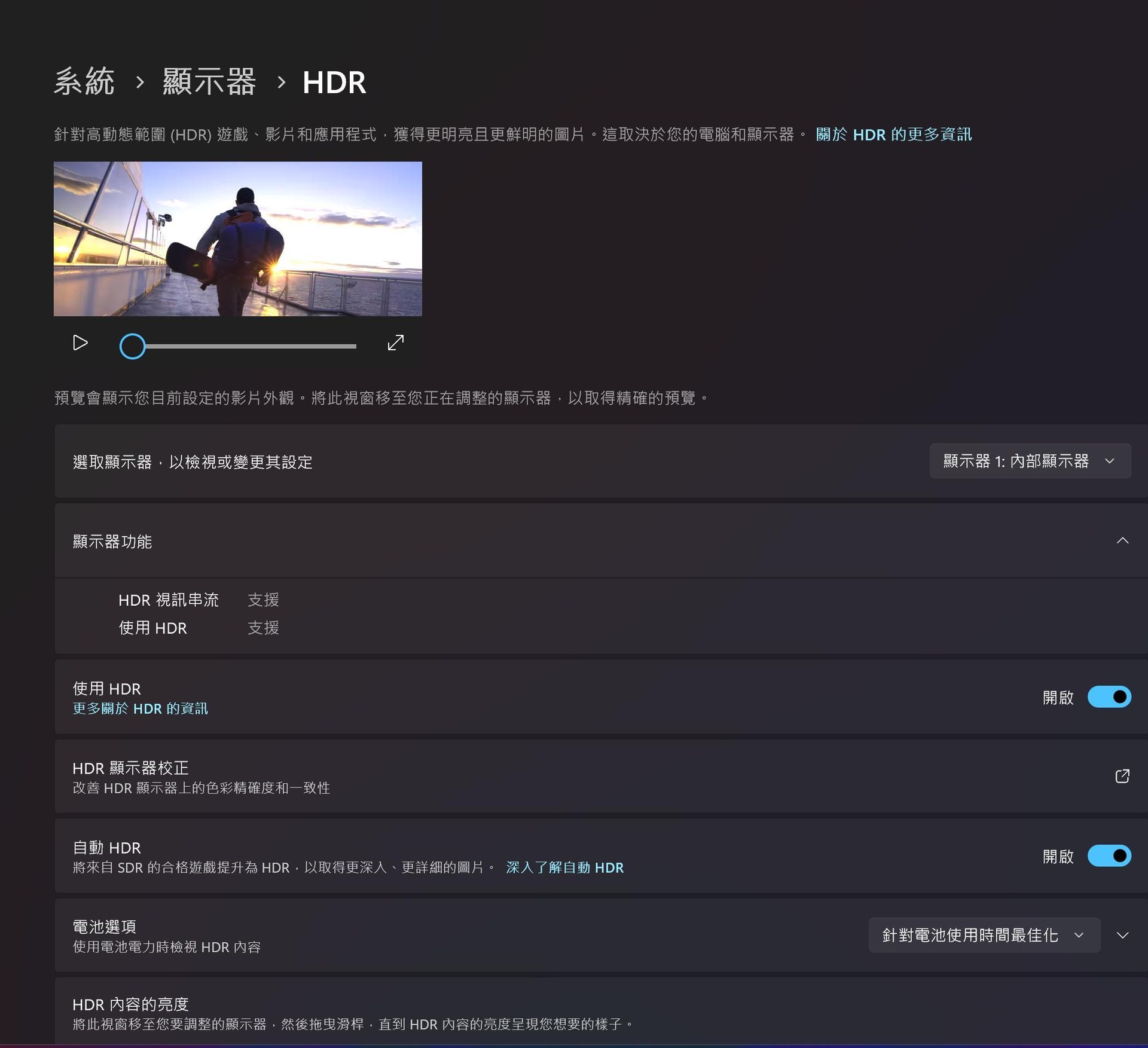
Task: Turn off the 自動 HDR toggle
Action: click(x=1109, y=856)
